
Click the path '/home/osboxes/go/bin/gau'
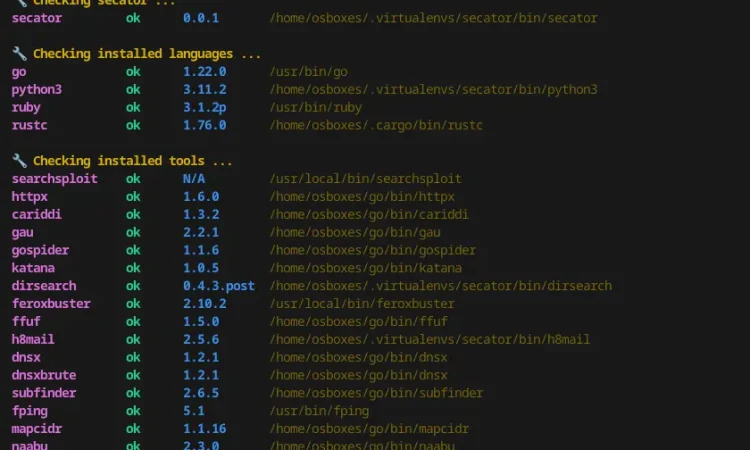point(355,232)
